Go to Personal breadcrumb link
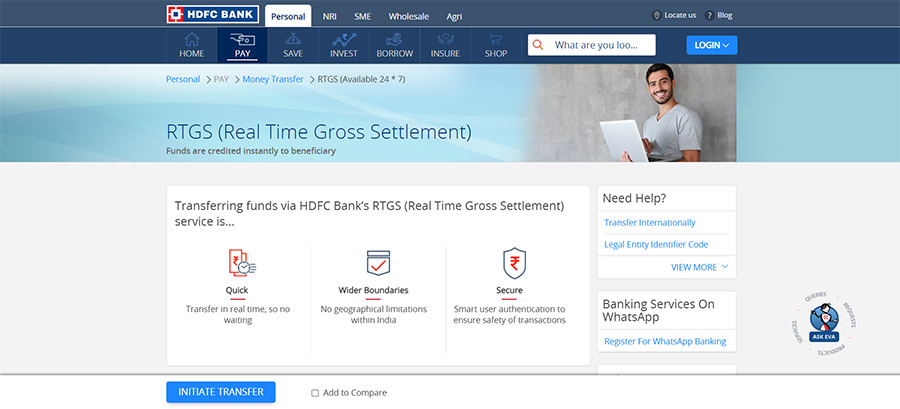Screen dimensions: 900x409 (x=183, y=79)
